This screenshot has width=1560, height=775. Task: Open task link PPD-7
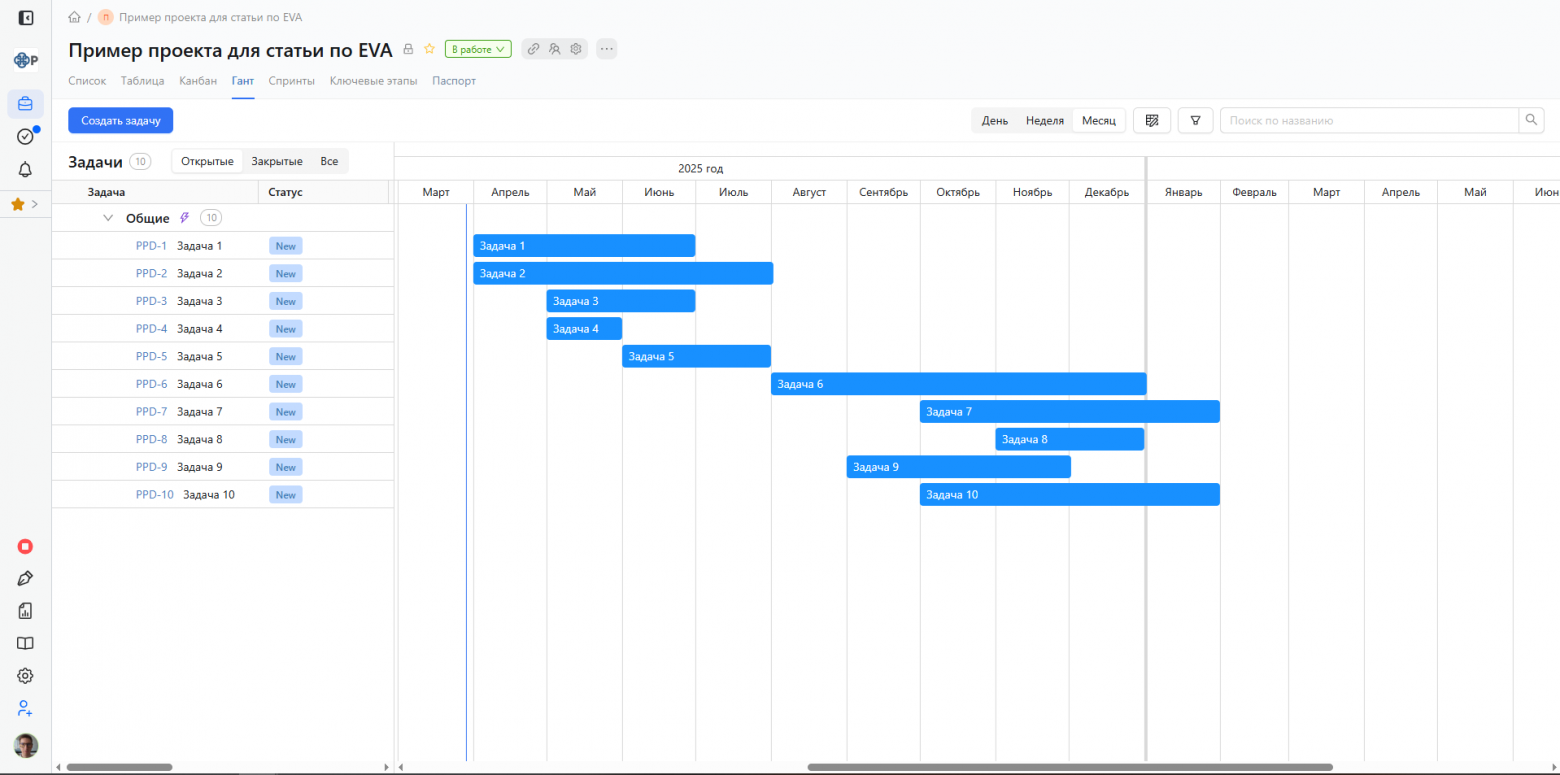click(151, 412)
